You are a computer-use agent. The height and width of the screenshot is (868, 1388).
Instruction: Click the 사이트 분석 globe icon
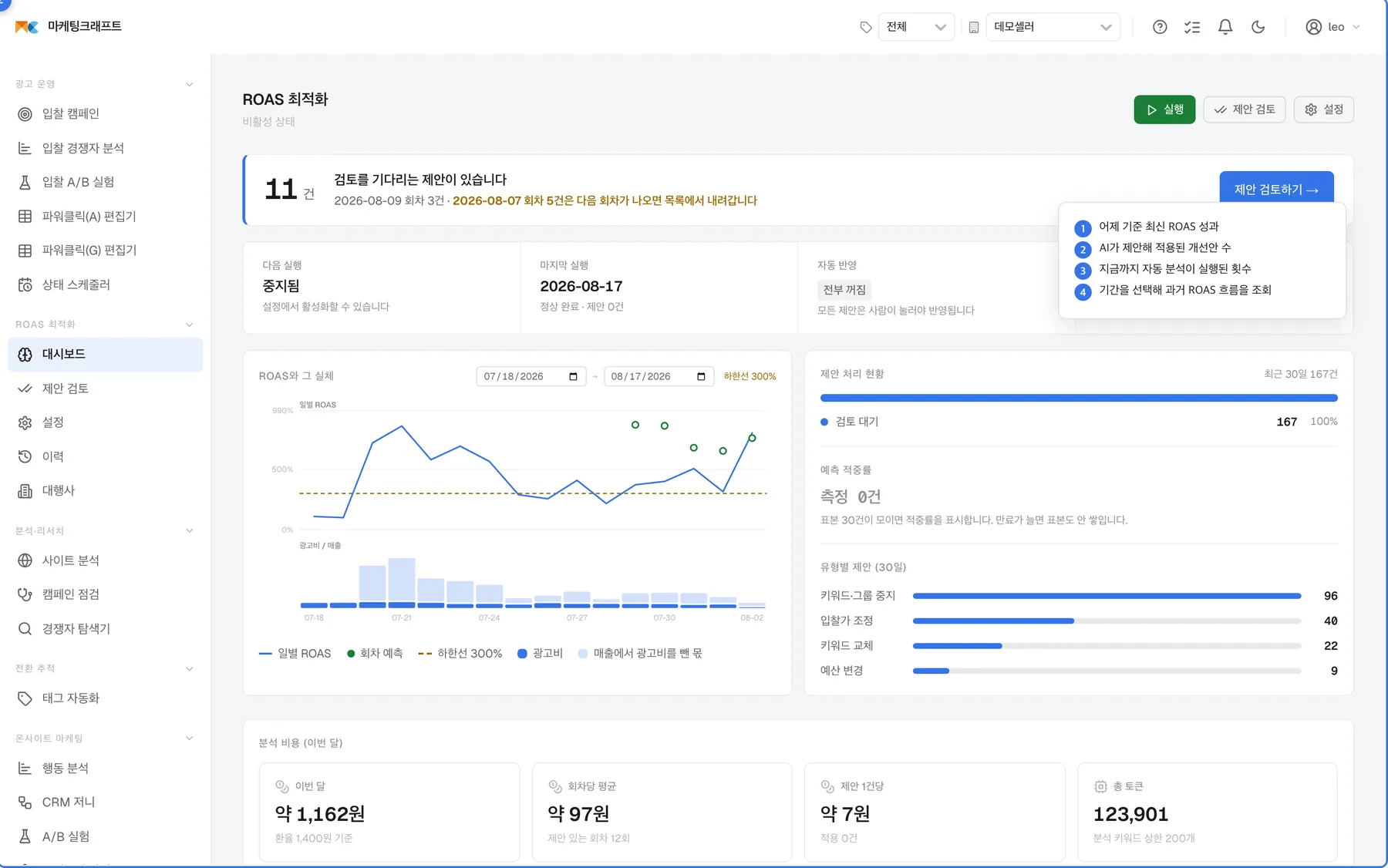(x=25, y=560)
